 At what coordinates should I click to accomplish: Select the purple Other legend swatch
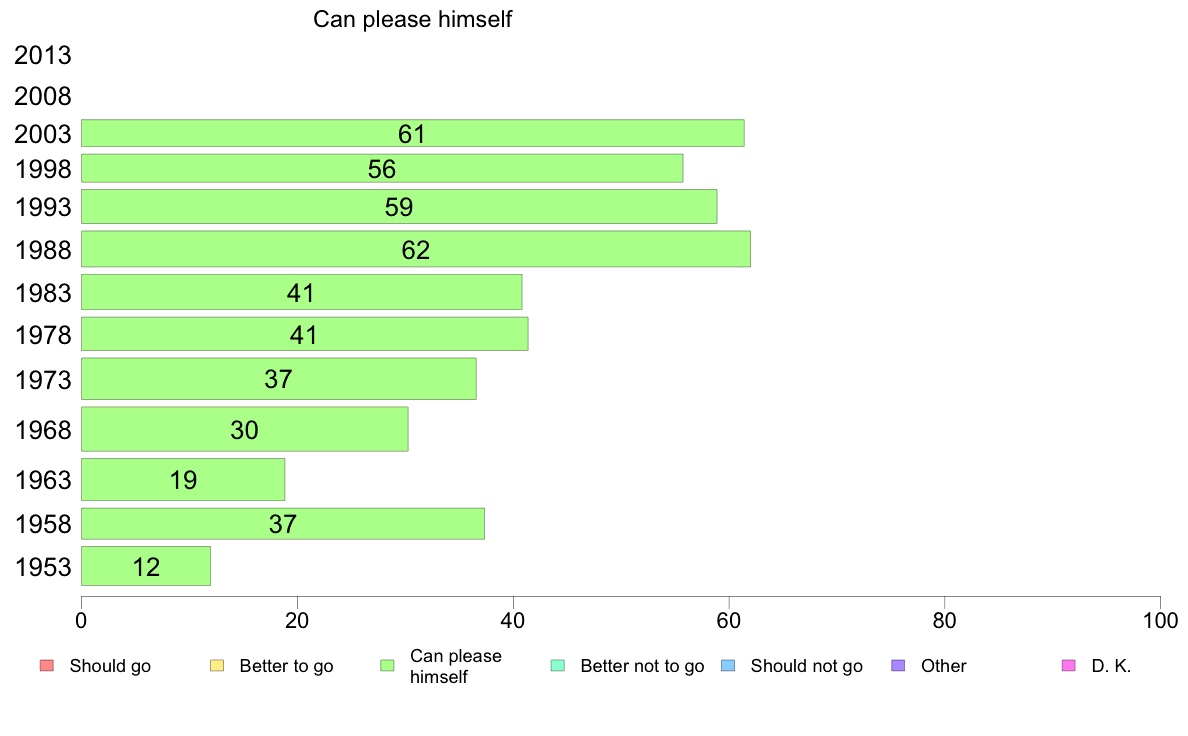point(899,666)
